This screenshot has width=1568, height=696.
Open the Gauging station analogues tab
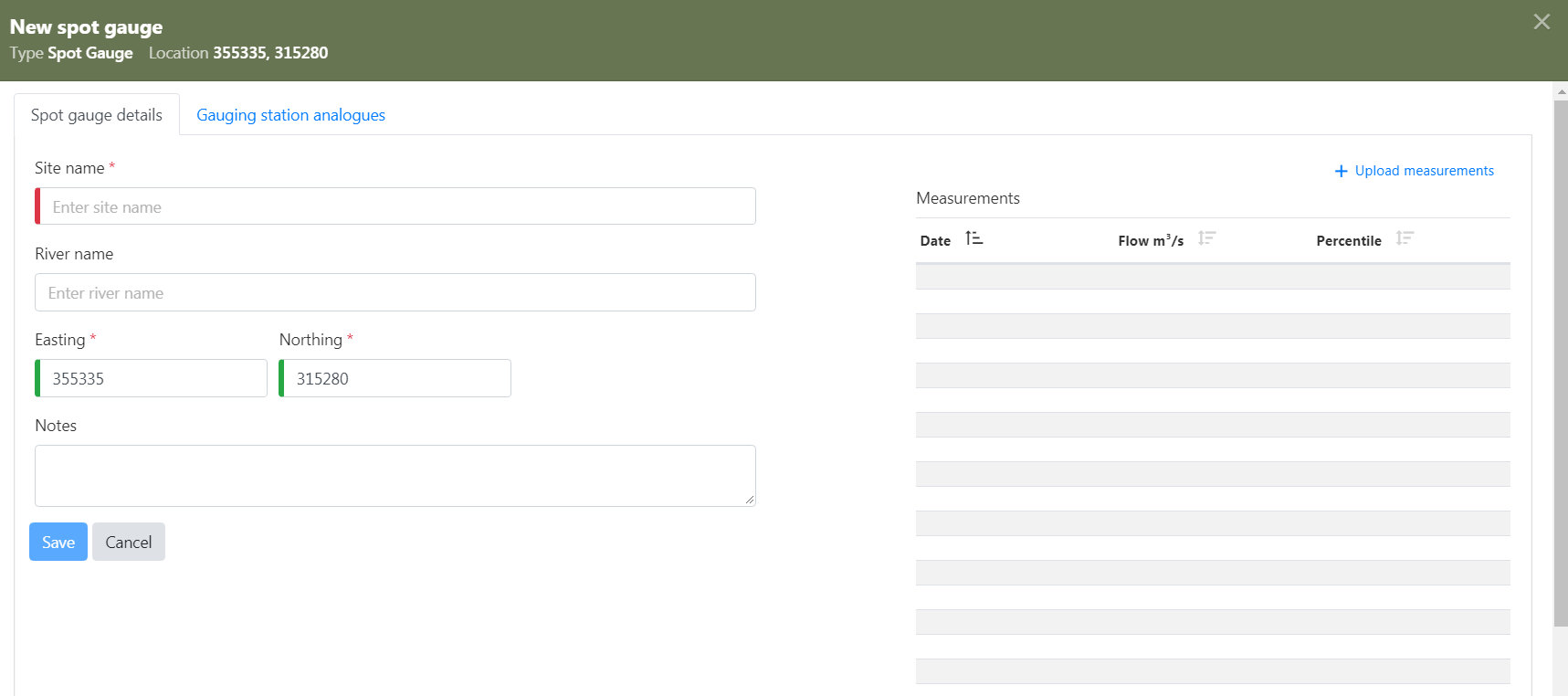290,115
